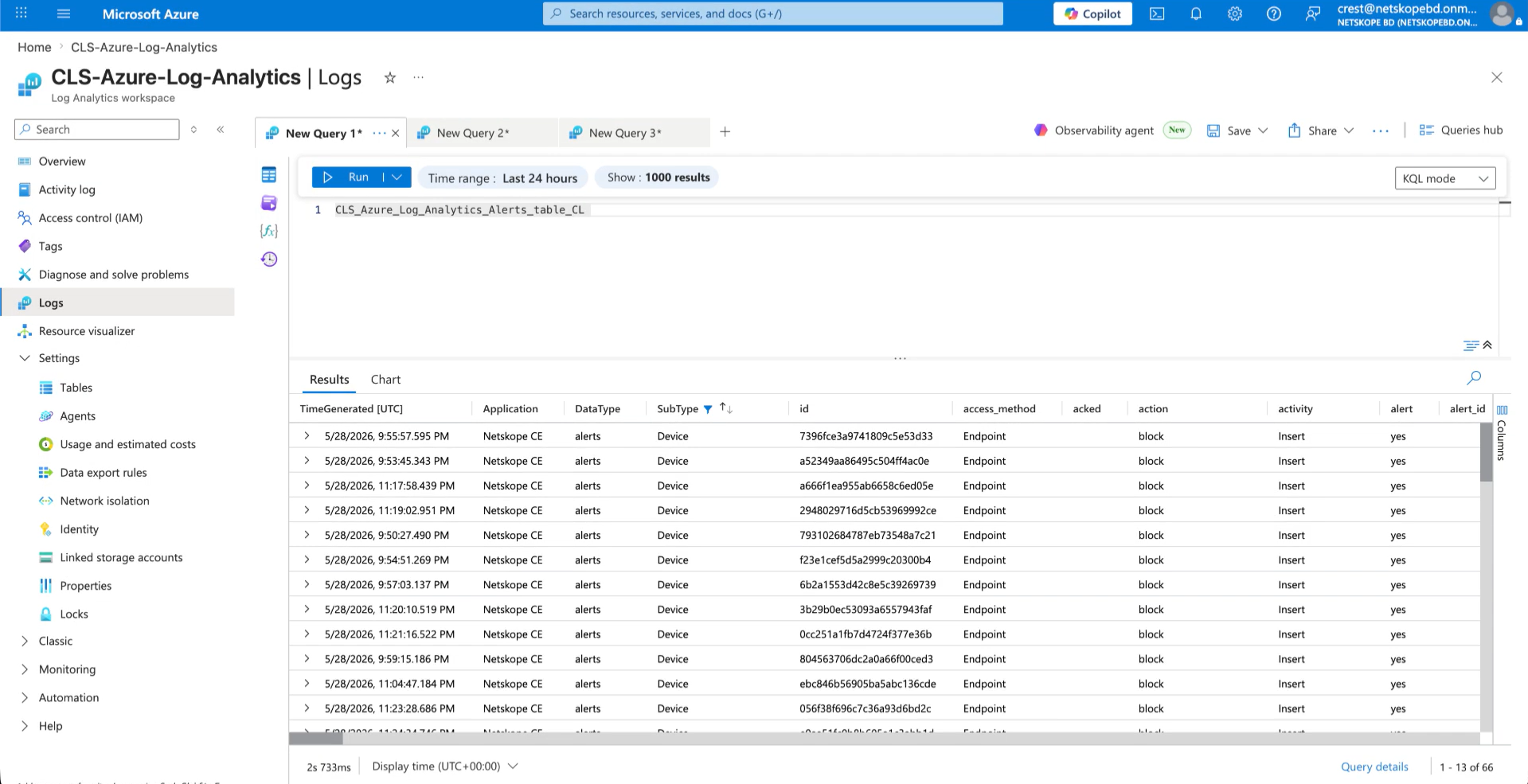Screen dimensions: 1528x784
Task: Open the Share dropdown menu
Action: 1349,131
